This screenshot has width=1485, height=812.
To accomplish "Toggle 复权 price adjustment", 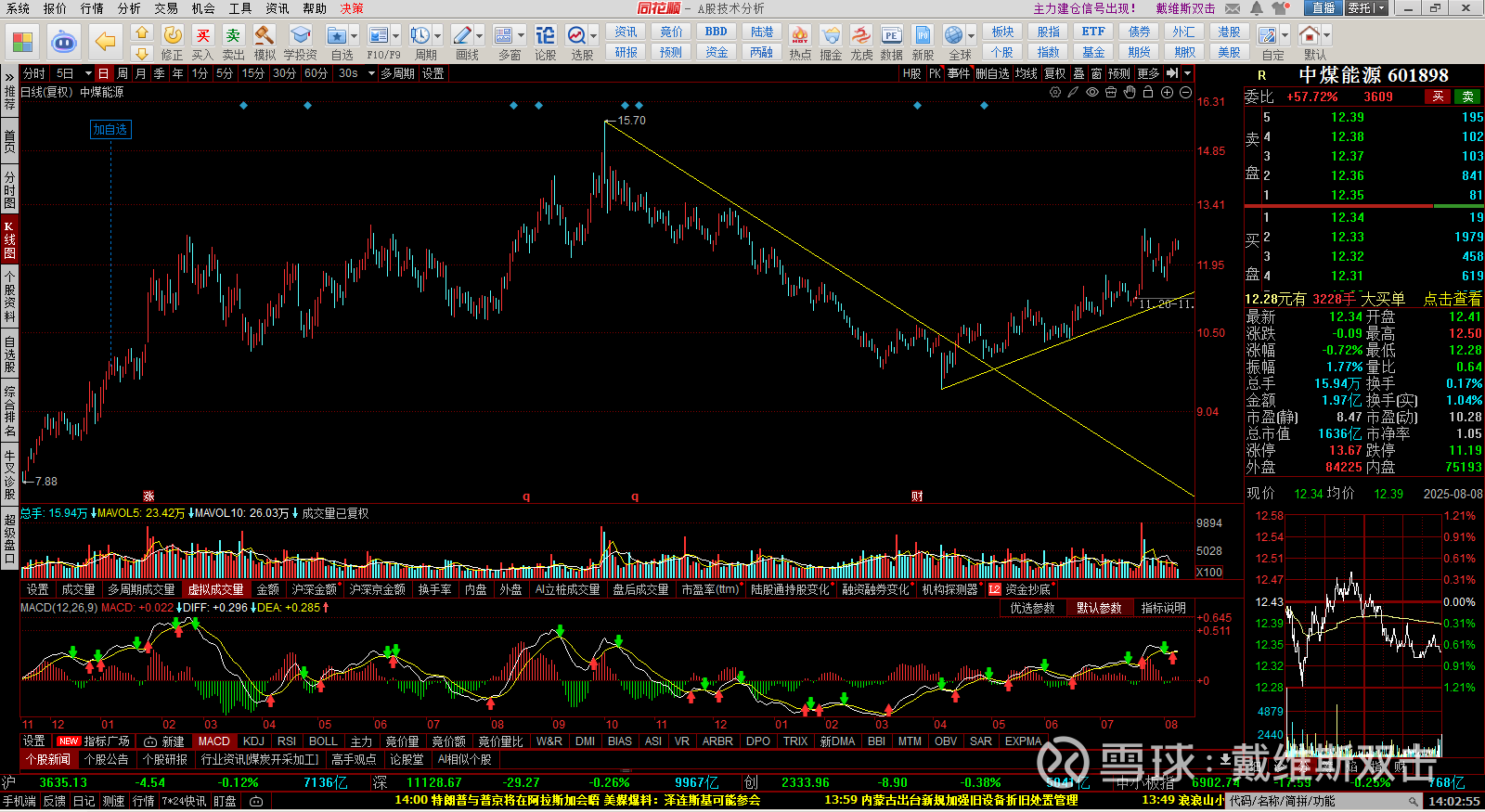I will 1055,73.
